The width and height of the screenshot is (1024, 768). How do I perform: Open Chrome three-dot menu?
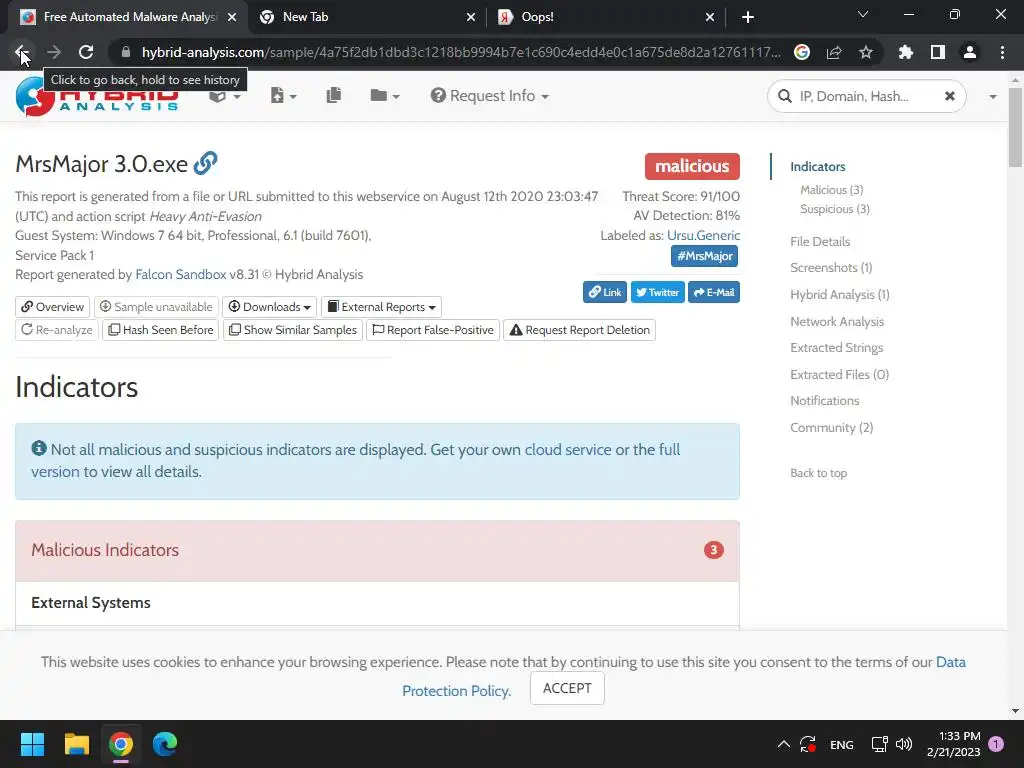(1002, 52)
